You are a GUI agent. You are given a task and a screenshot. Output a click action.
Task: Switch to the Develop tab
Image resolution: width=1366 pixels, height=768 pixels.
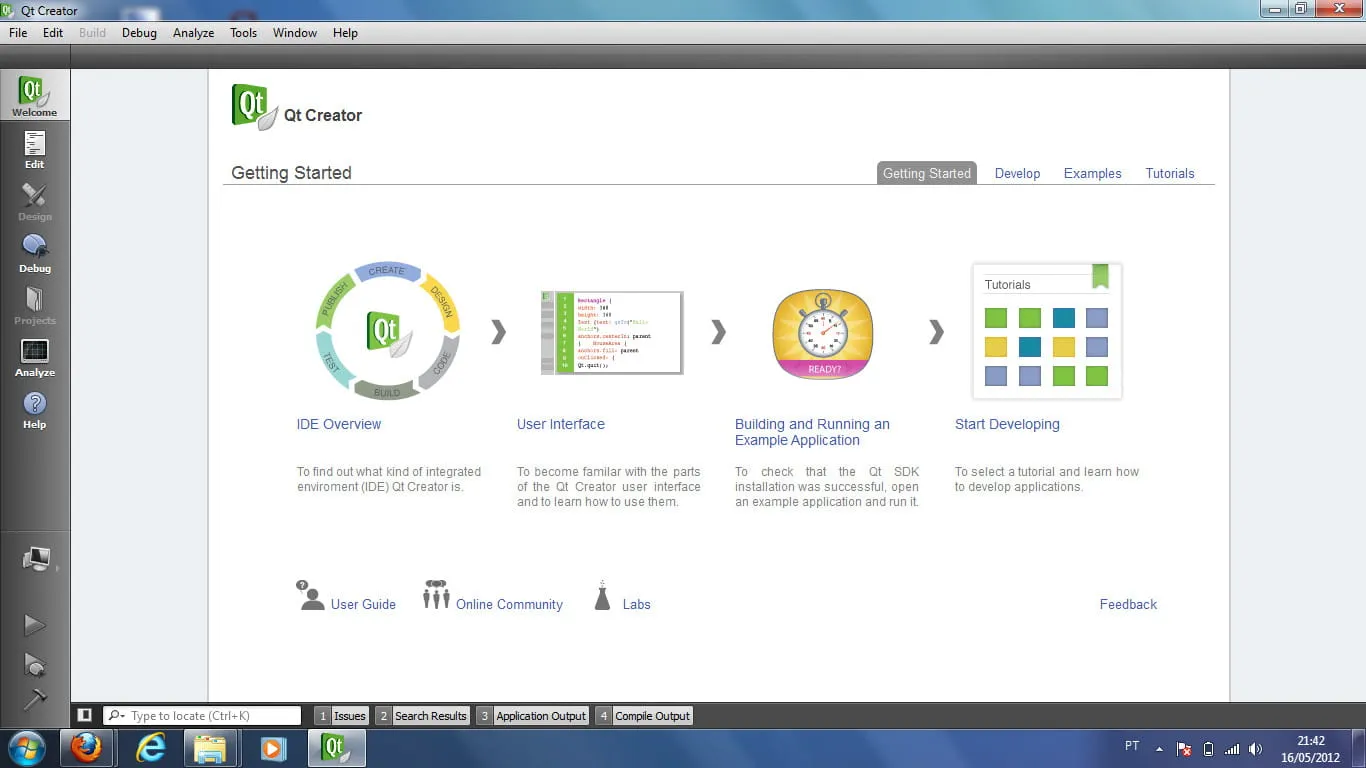click(1017, 173)
